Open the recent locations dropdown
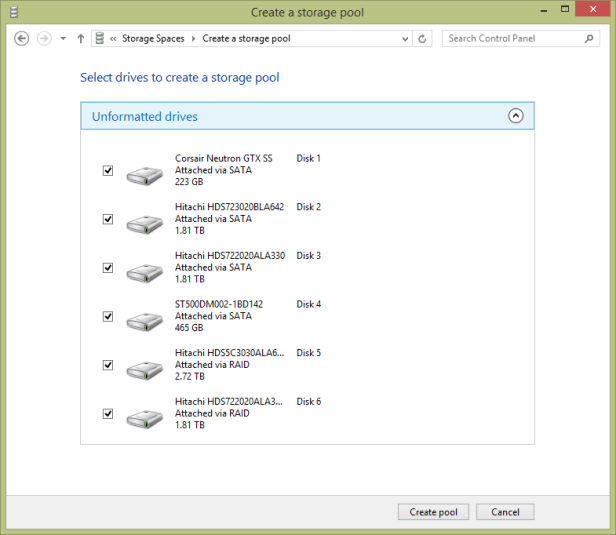The height and width of the screenshot is (535, 616). [x=63, y=39]
